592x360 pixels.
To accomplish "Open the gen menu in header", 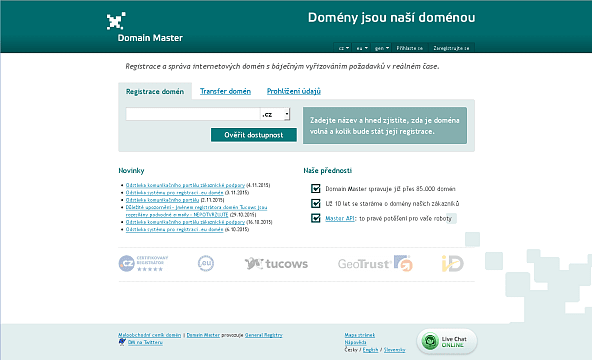I will pos(381,48).
